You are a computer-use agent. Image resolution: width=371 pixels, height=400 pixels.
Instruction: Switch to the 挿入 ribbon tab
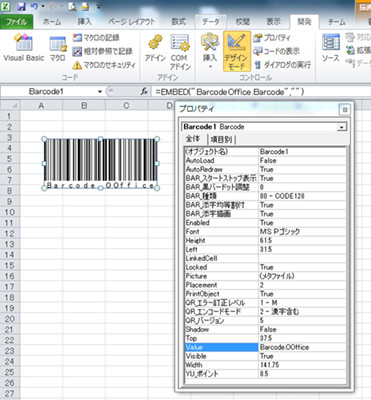84,22
